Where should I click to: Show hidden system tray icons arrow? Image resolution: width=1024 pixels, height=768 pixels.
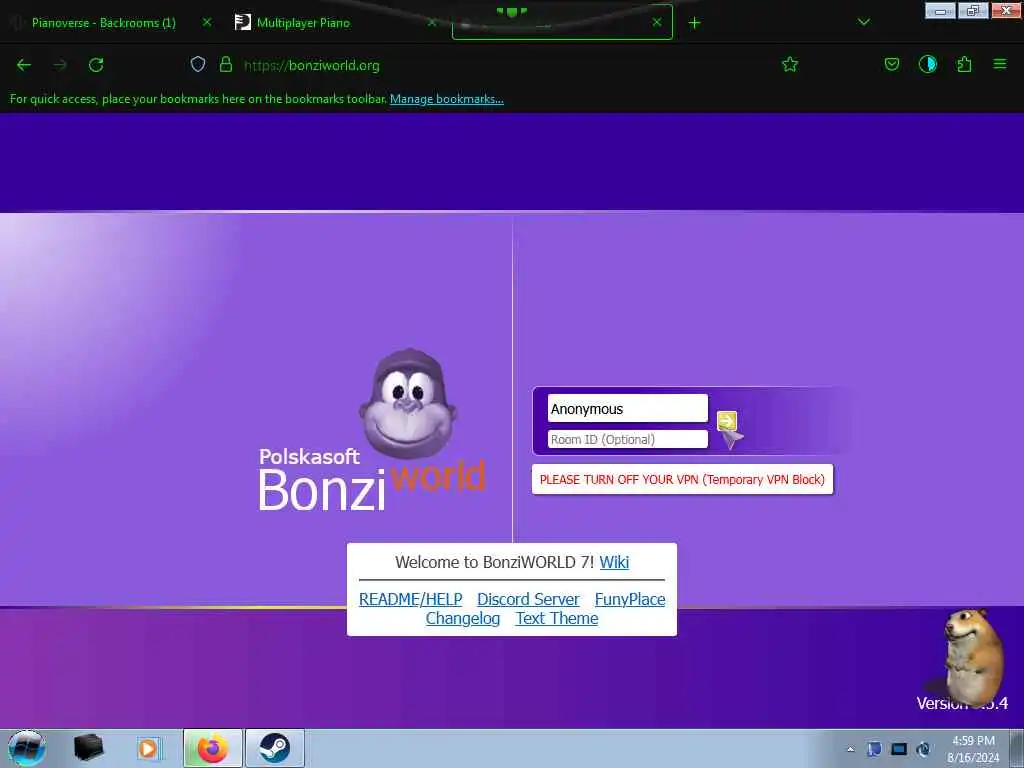point(850,749)
